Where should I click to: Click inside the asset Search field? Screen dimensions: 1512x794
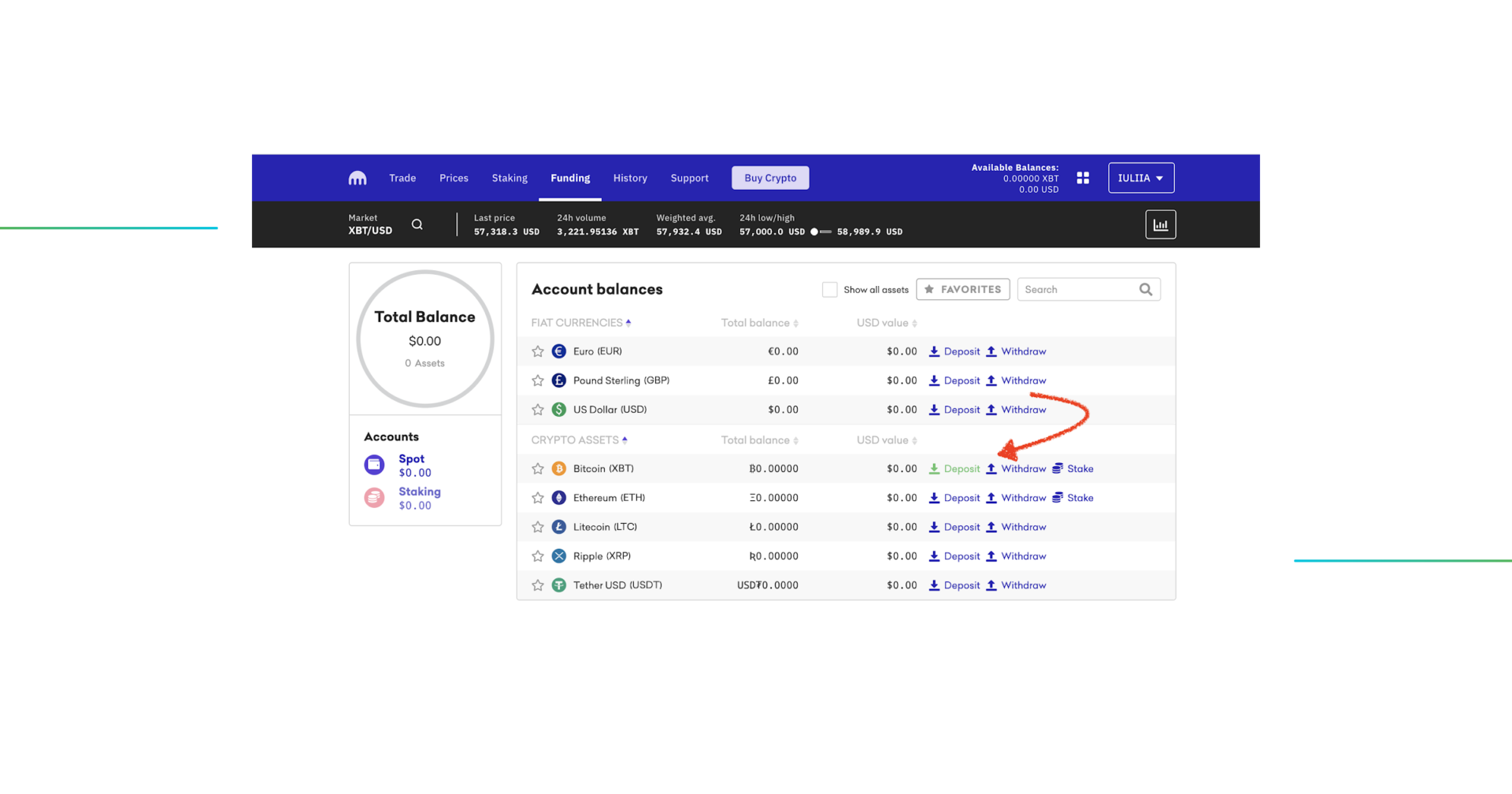1079,289
